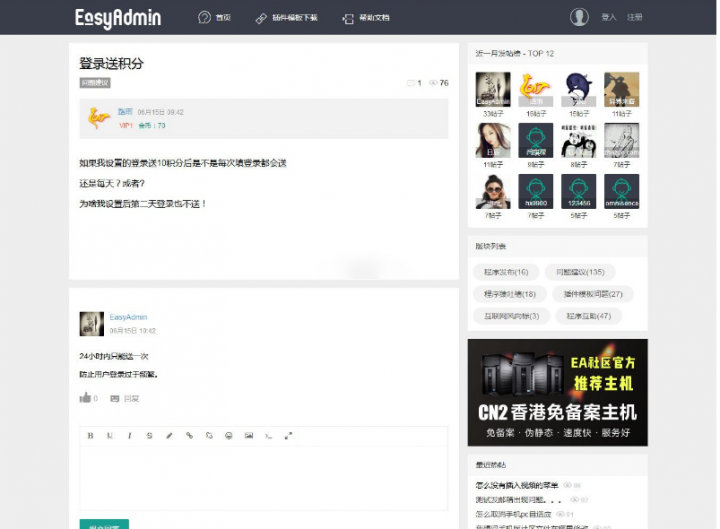Toggle Underline in the editor toolbar
Viewport: 720px width, 529px height.
[x=110, y=435]
